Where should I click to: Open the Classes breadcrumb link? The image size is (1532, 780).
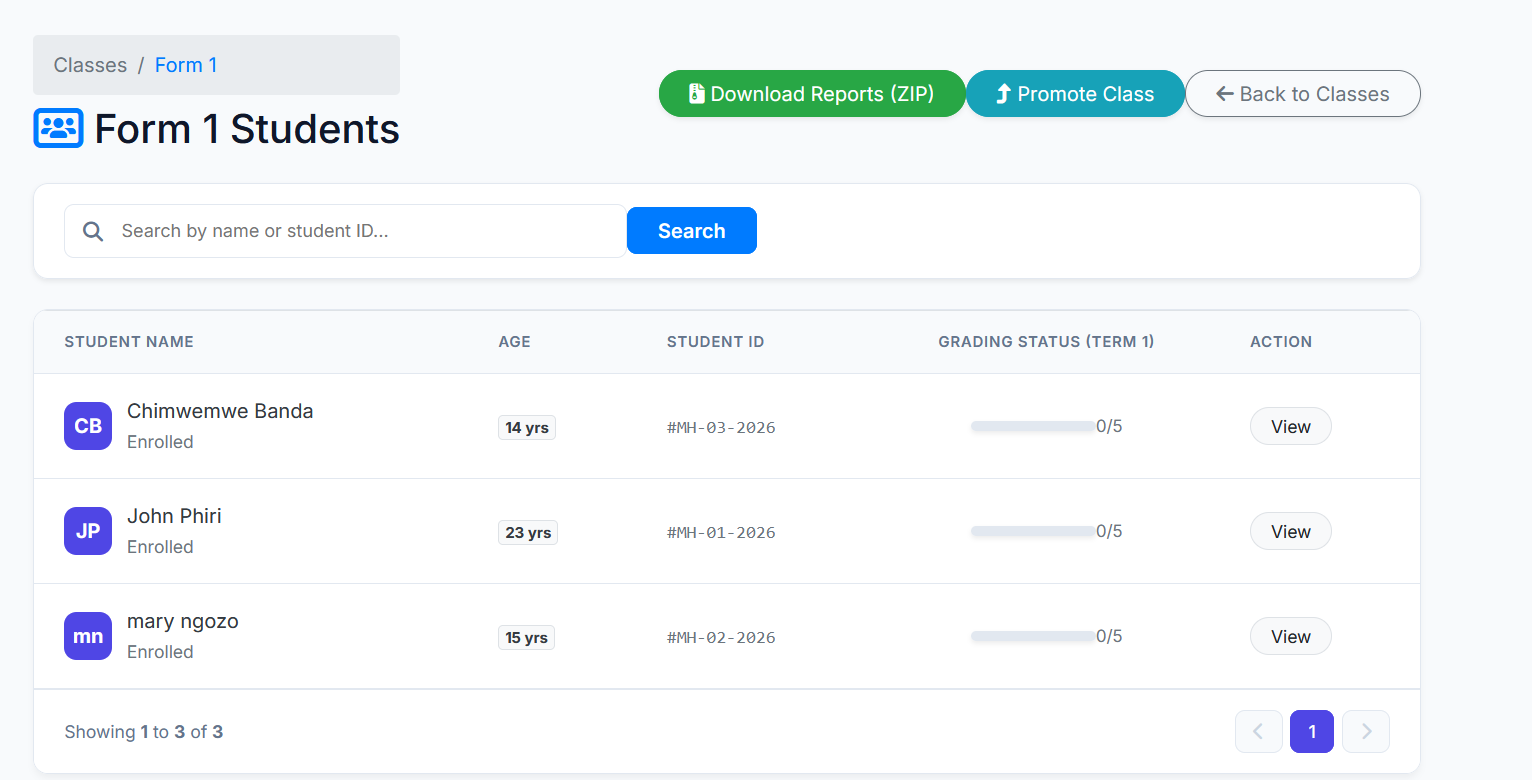point(90,65)
